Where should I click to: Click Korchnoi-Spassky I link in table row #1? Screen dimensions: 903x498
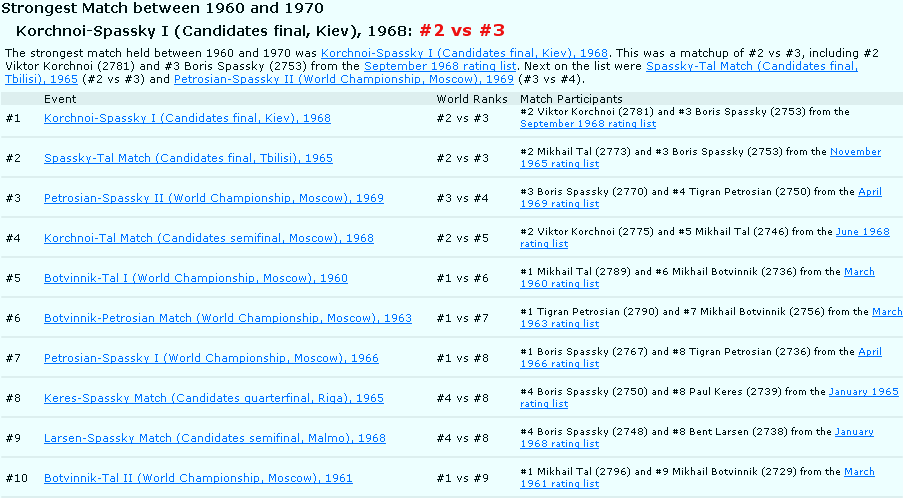(187, 118)
